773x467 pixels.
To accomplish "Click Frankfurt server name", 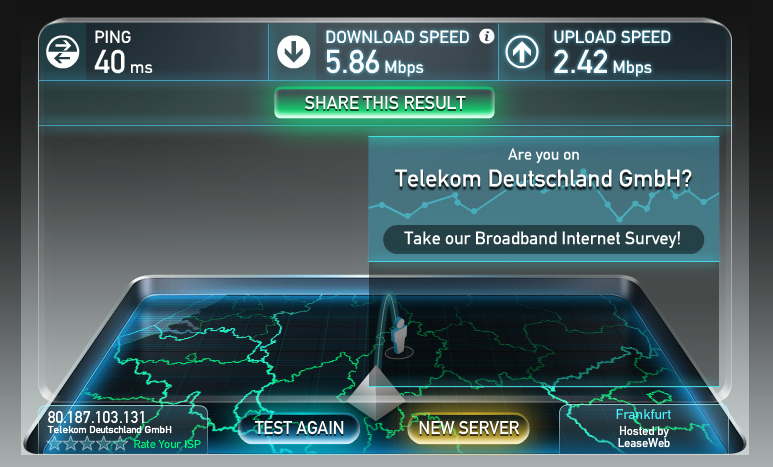I will tap(643, 414).
